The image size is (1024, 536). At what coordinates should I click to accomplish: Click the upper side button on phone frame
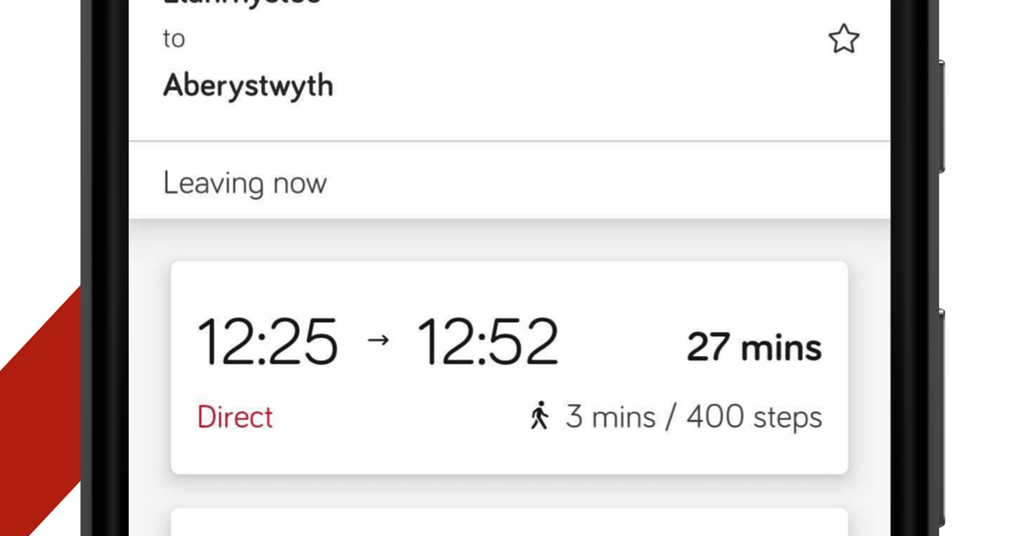pyautogui.click(x=942, y=116)
